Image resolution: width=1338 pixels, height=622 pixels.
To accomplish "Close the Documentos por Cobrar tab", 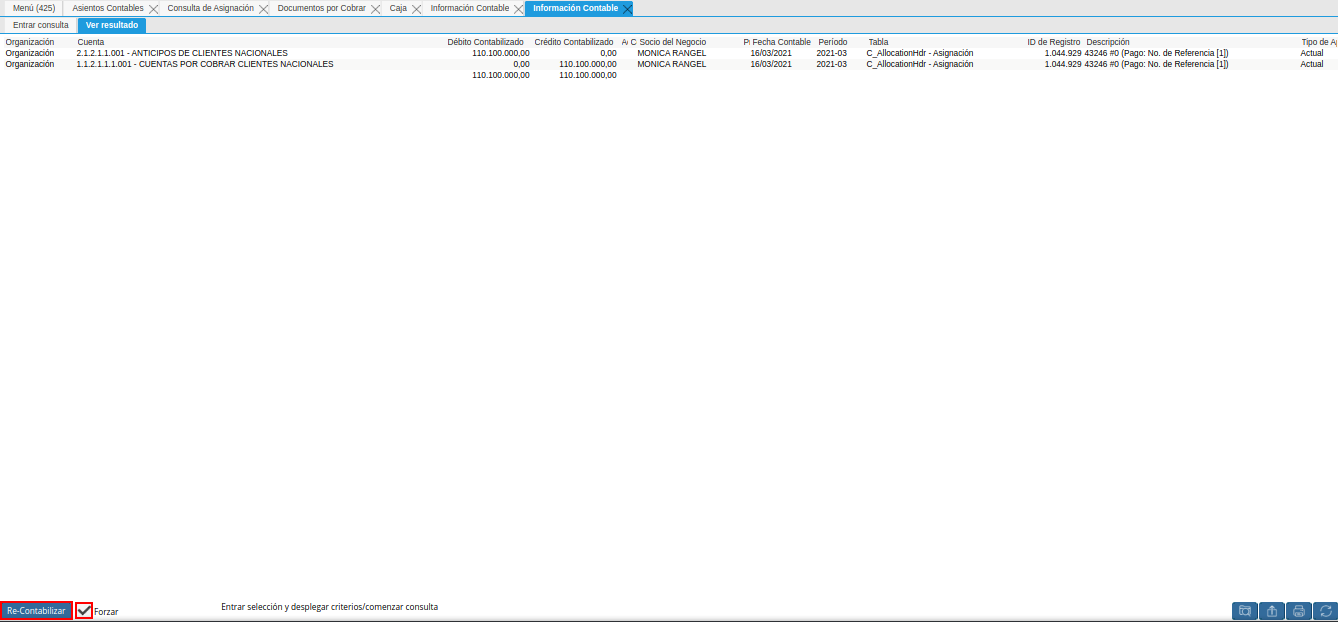I will [376, 8].
